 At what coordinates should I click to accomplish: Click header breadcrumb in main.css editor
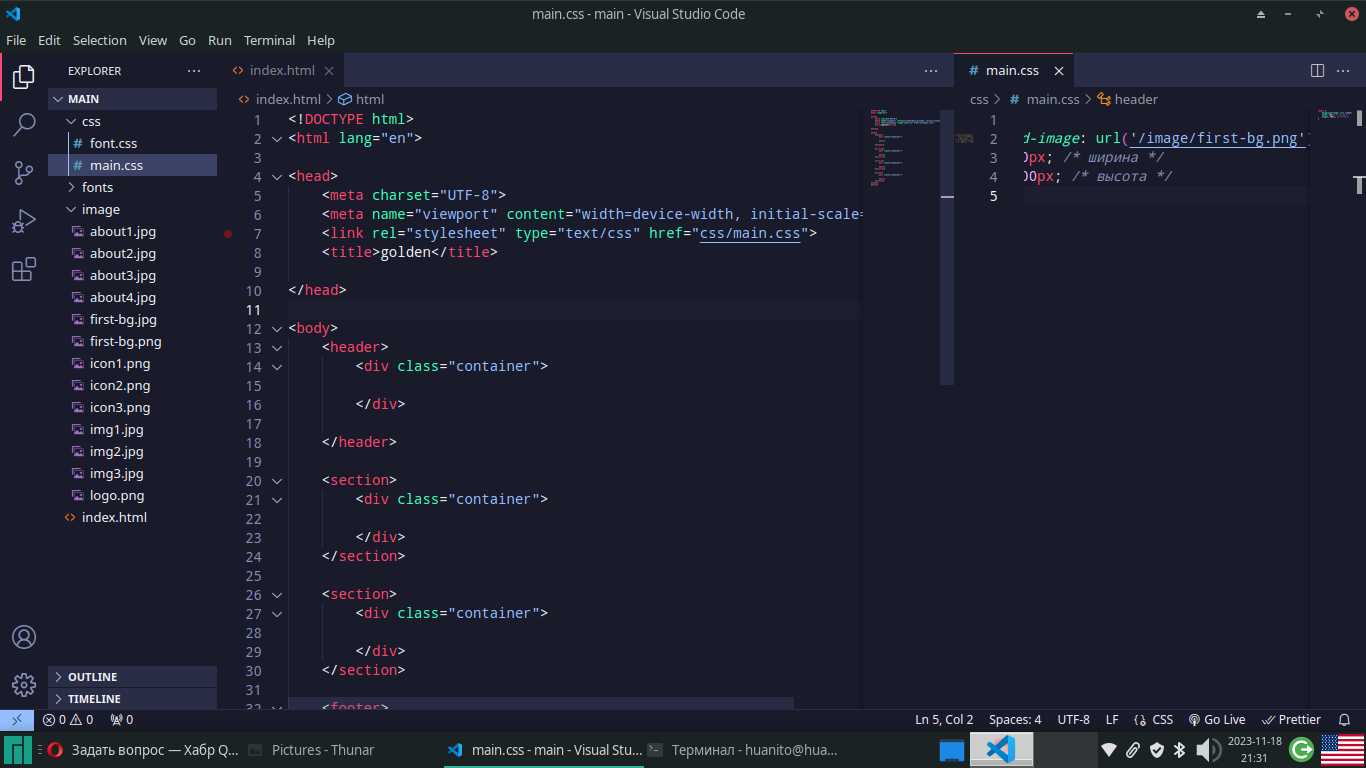click(x=1127, y=99)
